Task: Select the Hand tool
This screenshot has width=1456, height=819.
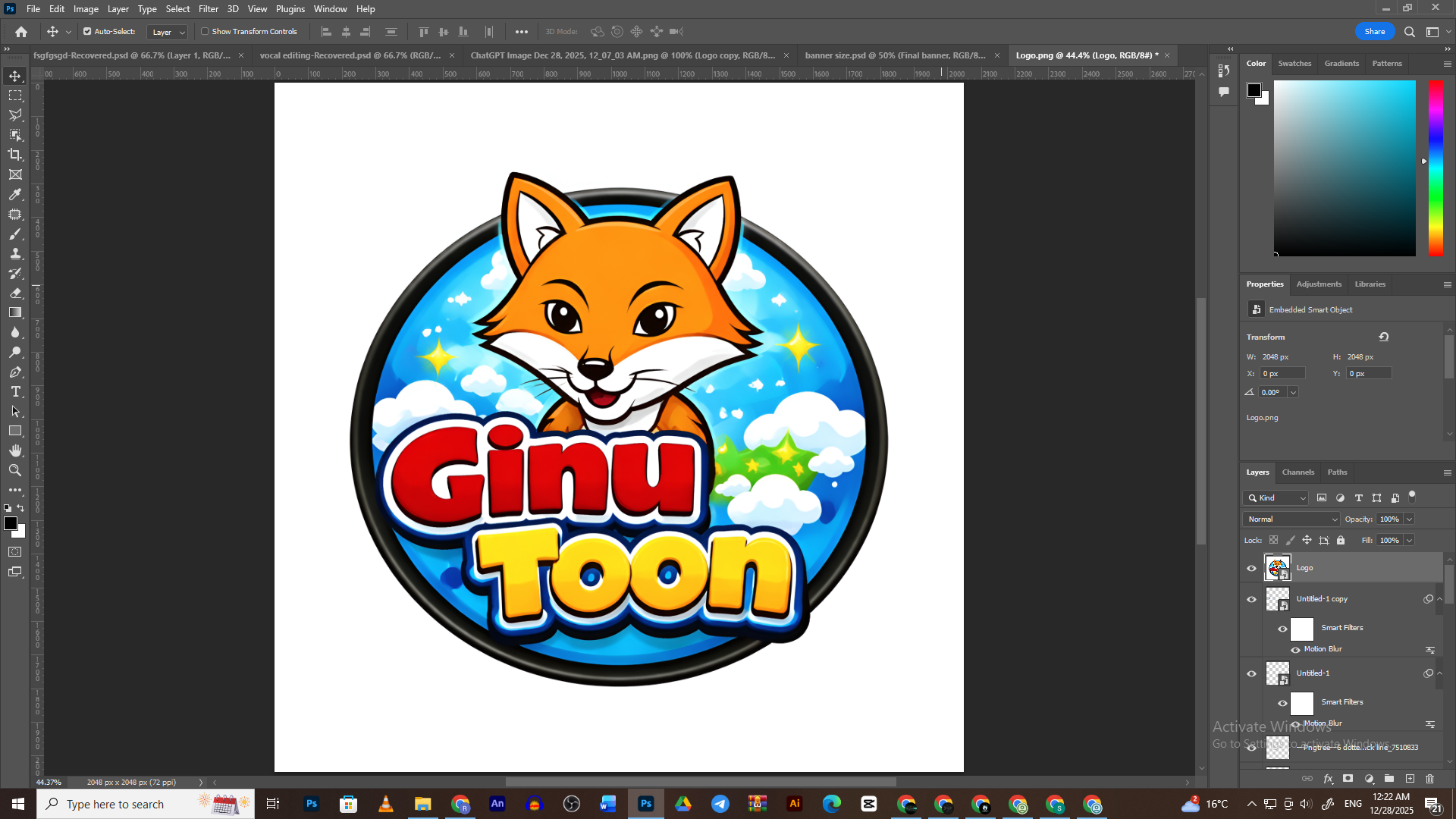Action: [15, 450]
